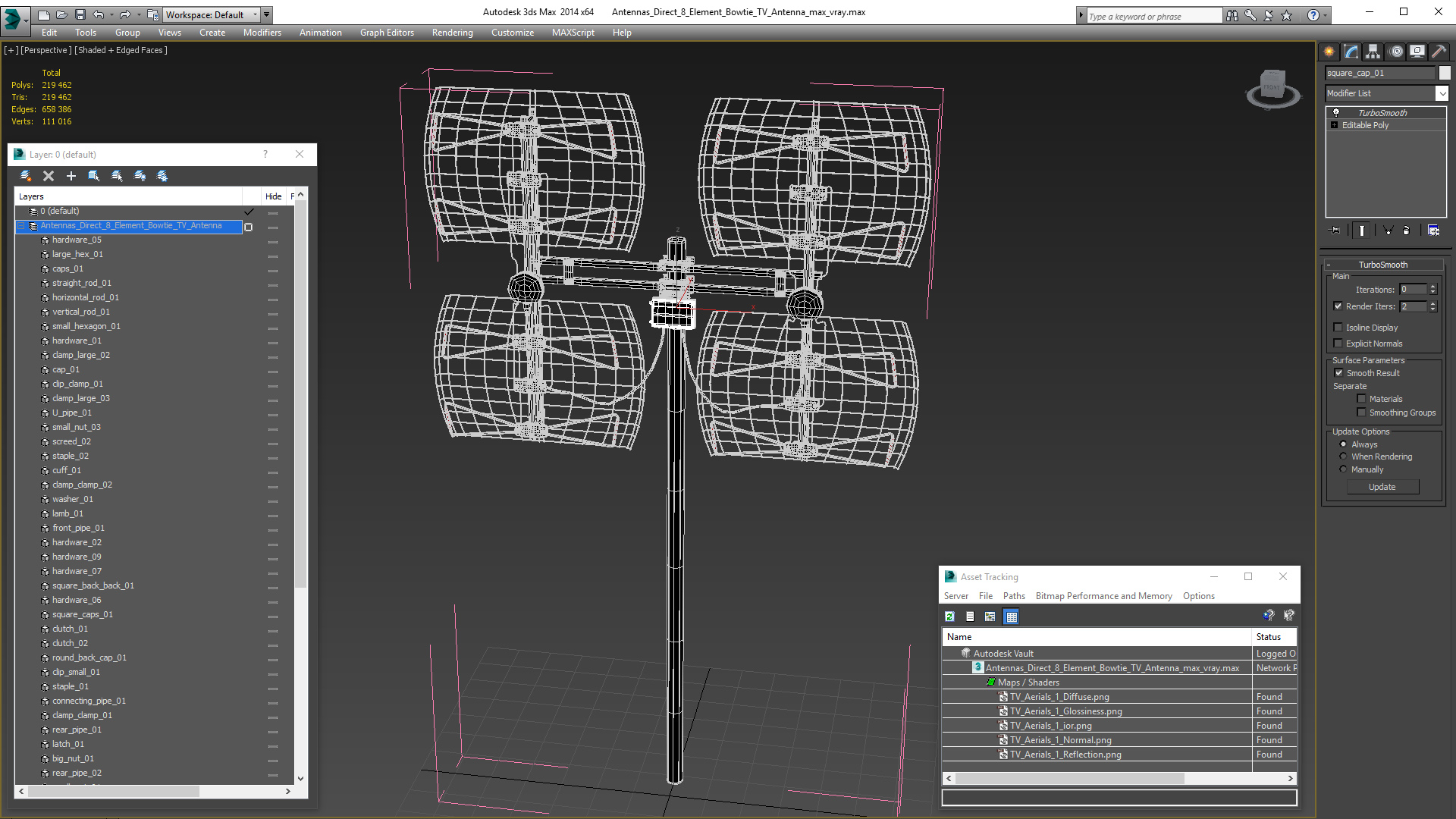The height and width of the screenshot is (819, 1456).
Task: Toggle TurboSmooth lightbulb in modifier stack
Action: coord(1336,112)
